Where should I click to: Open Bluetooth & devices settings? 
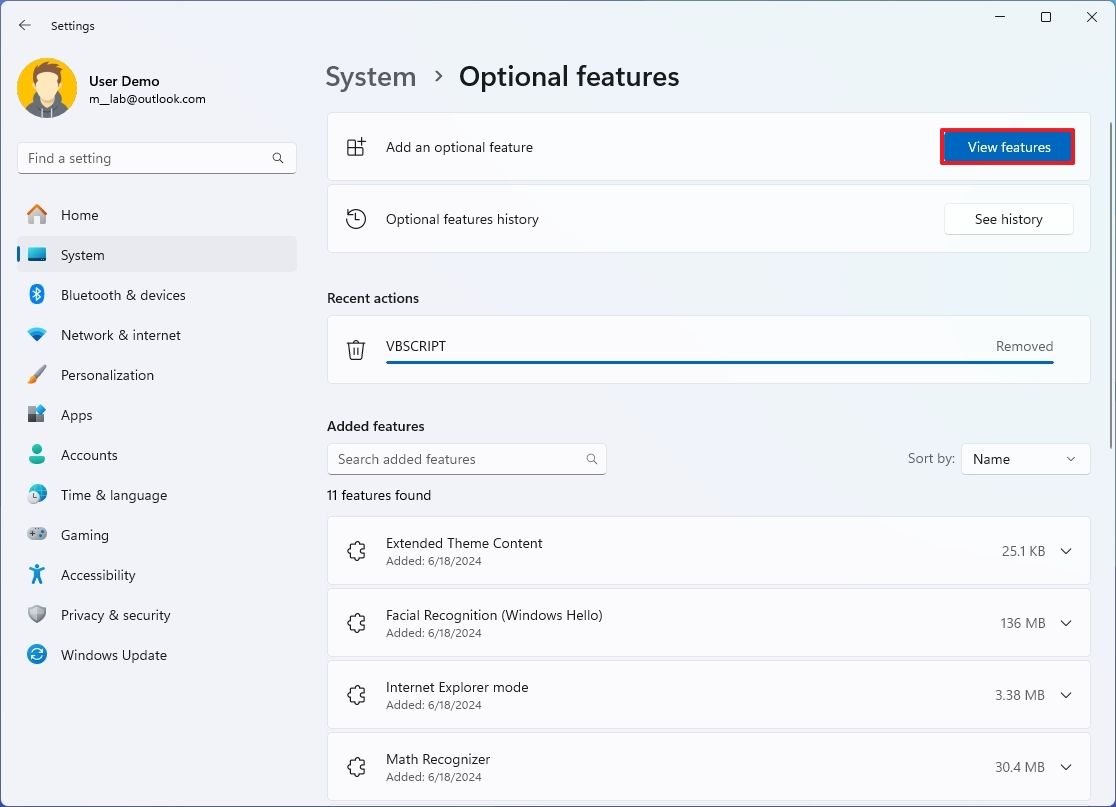122,295
